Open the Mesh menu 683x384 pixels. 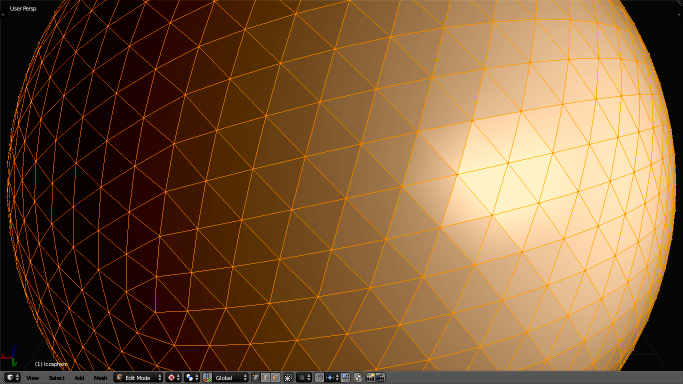(x=100, y=378)
